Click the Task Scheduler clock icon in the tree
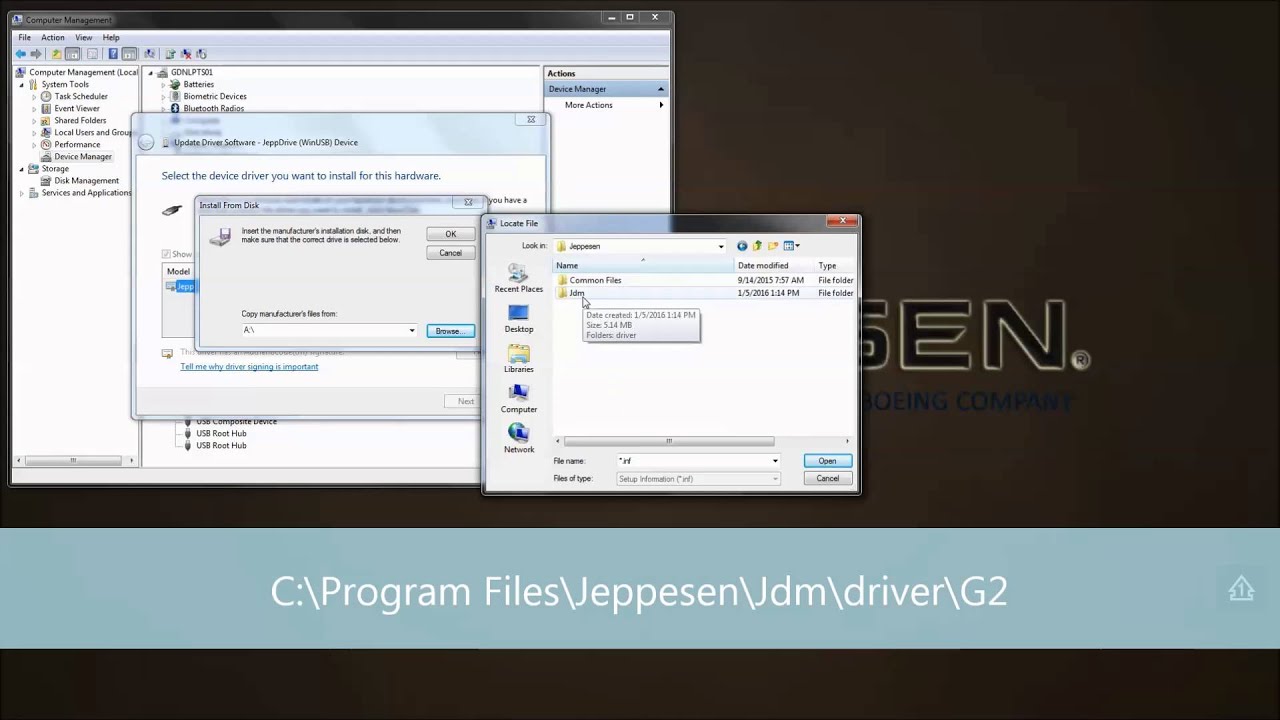Screen dimensions: 1280x720 click(46, 96)
